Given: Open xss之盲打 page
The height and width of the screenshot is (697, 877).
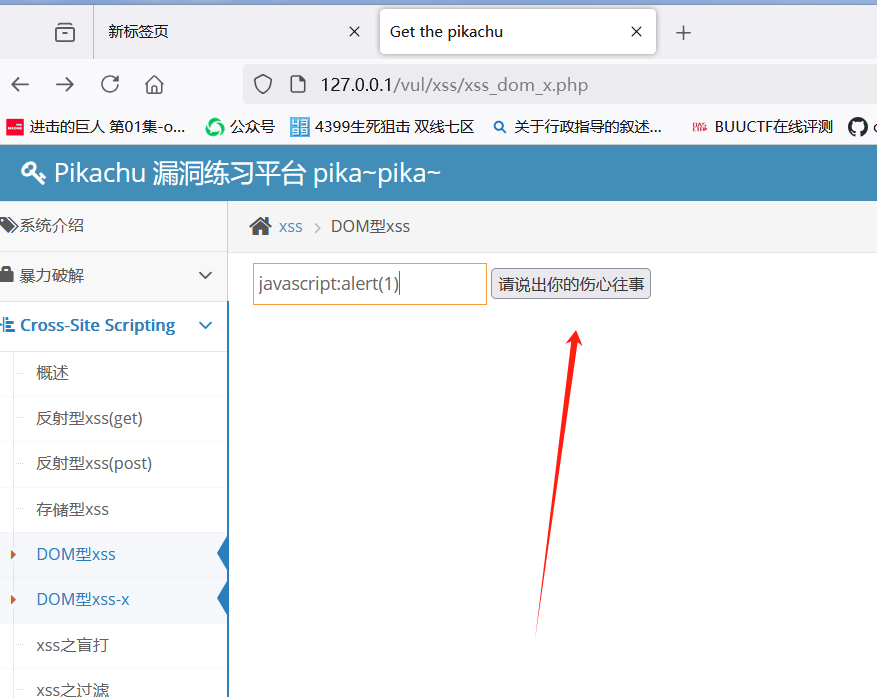Looking at the screenshot, I should (72, 646).
